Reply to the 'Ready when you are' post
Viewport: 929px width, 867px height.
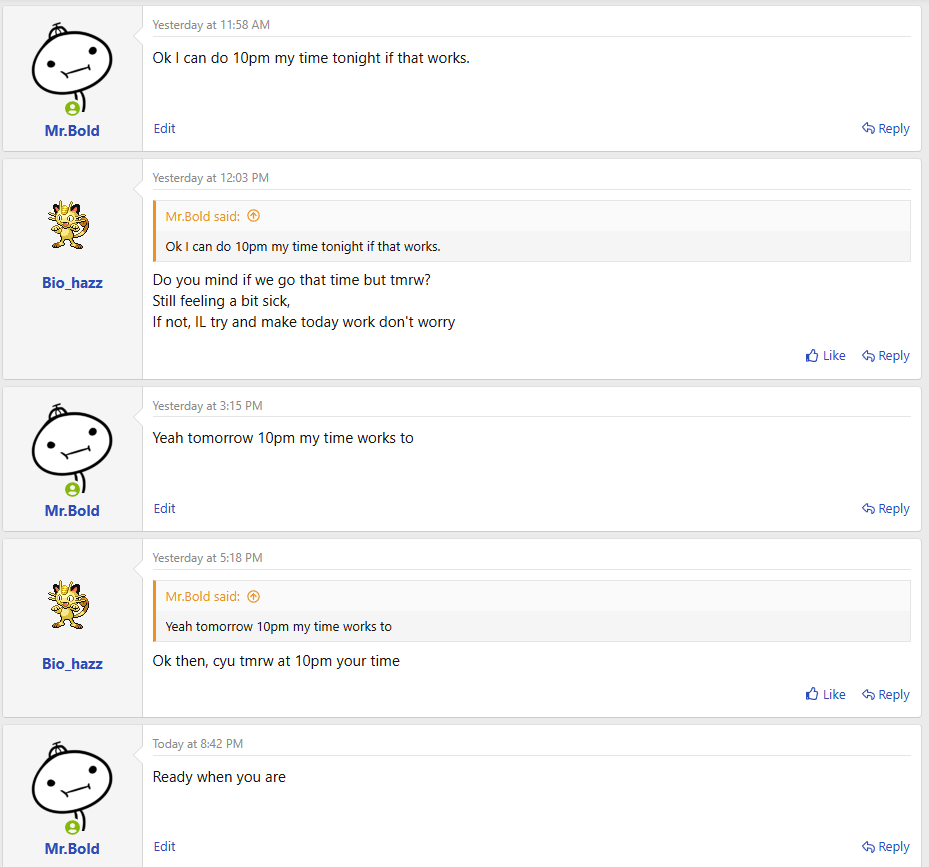point(886,847)
